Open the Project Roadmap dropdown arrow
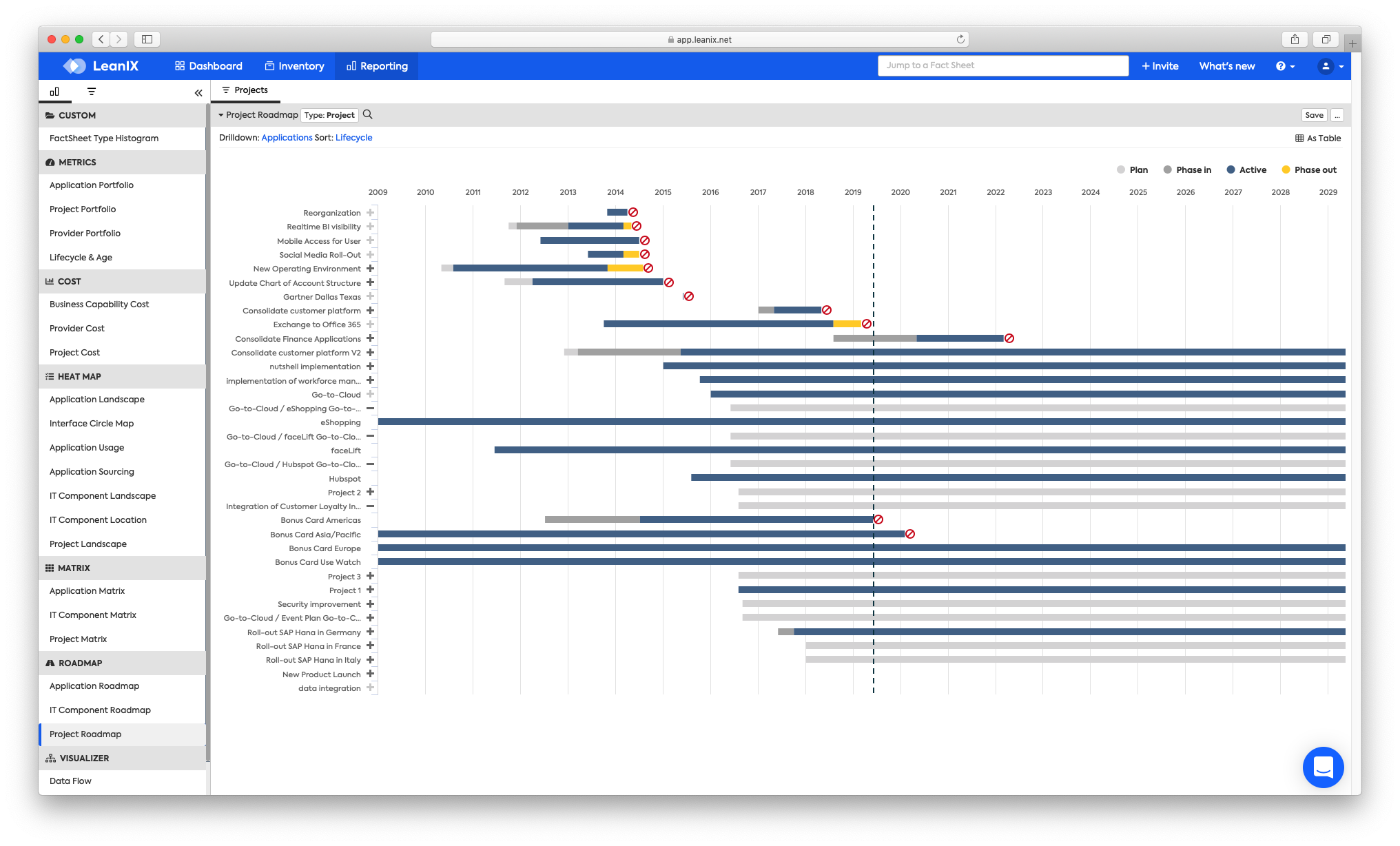 coord(221,115)
